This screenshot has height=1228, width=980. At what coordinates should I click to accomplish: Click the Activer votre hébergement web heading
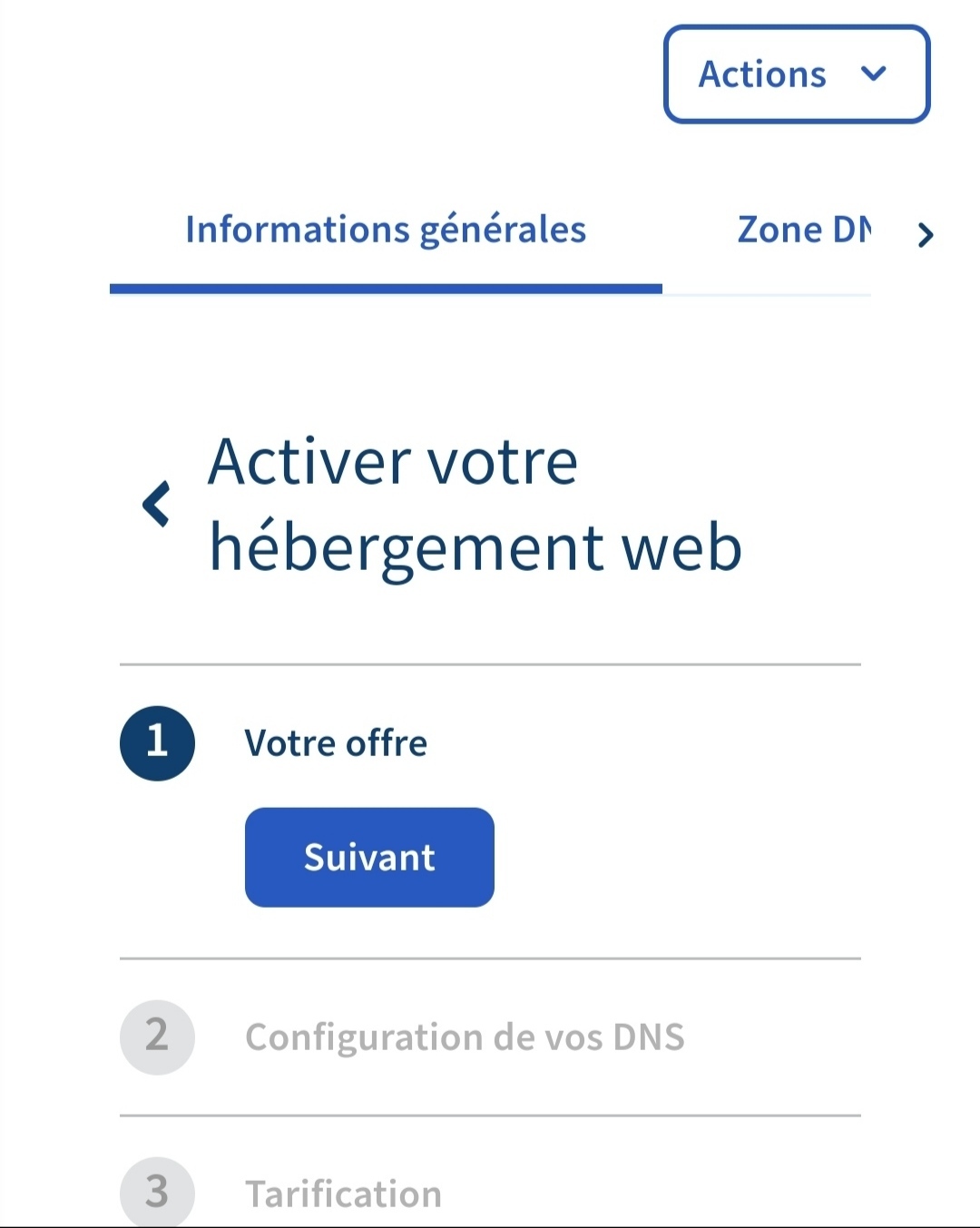pos(475,505)
